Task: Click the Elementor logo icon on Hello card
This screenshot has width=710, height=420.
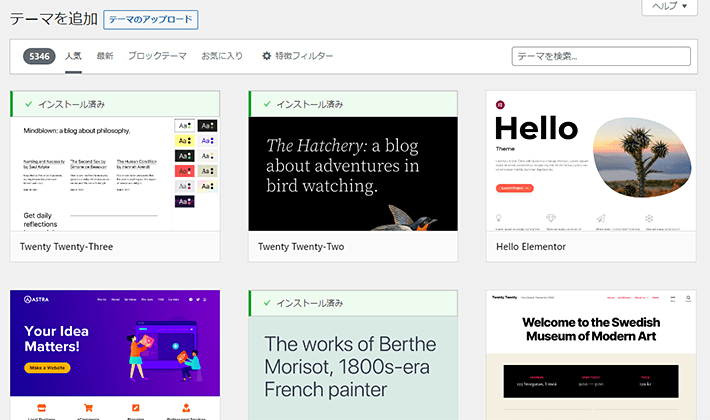Action: 500,105
